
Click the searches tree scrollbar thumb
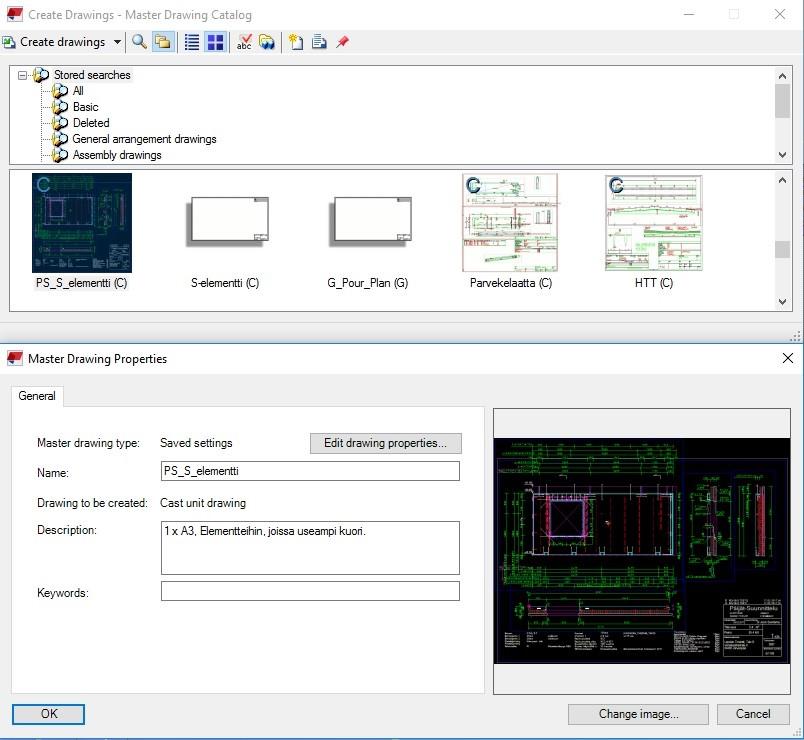pos(782,101)
